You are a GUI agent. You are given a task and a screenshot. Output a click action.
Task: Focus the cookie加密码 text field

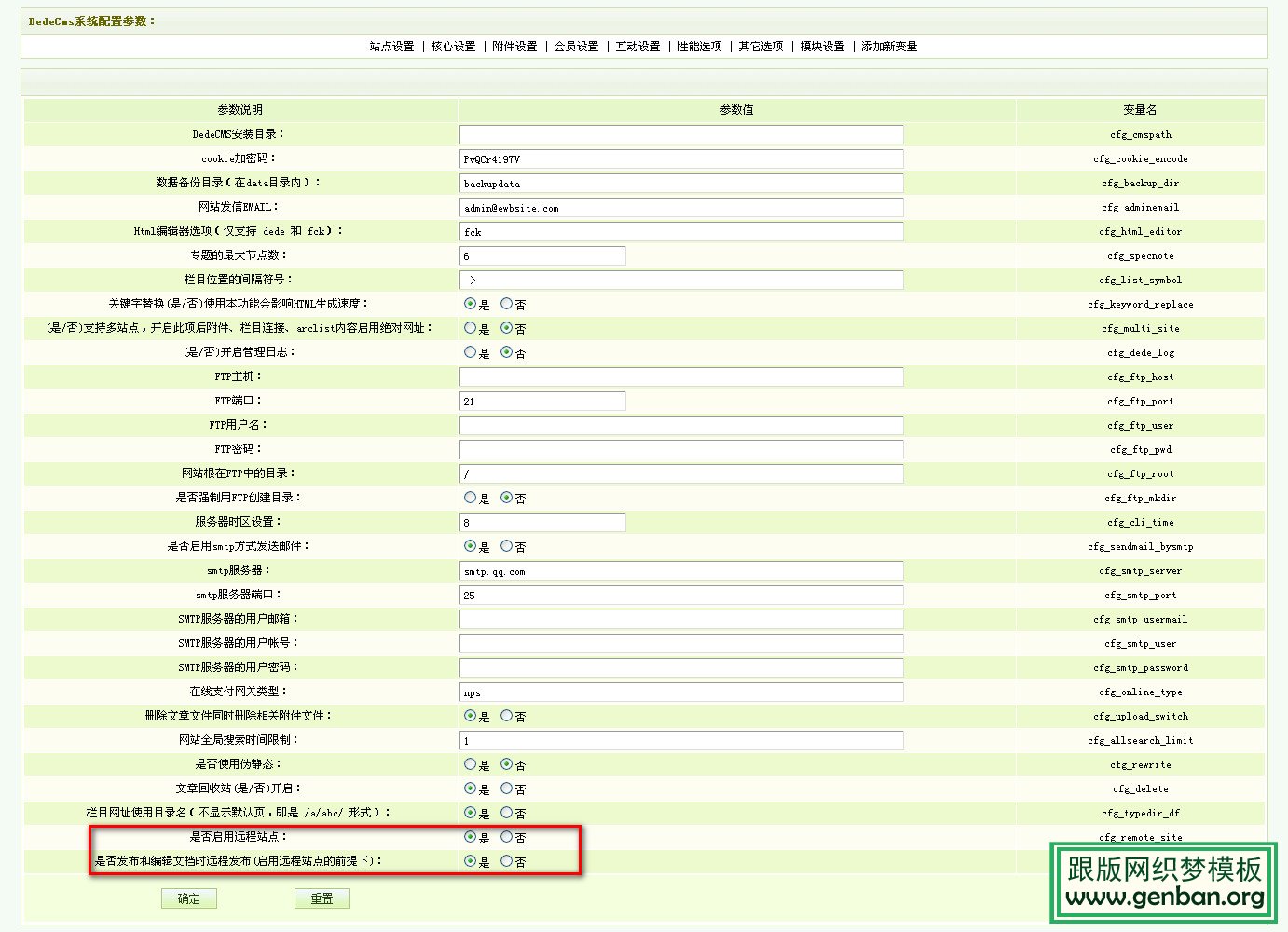[x=681, y=159]
